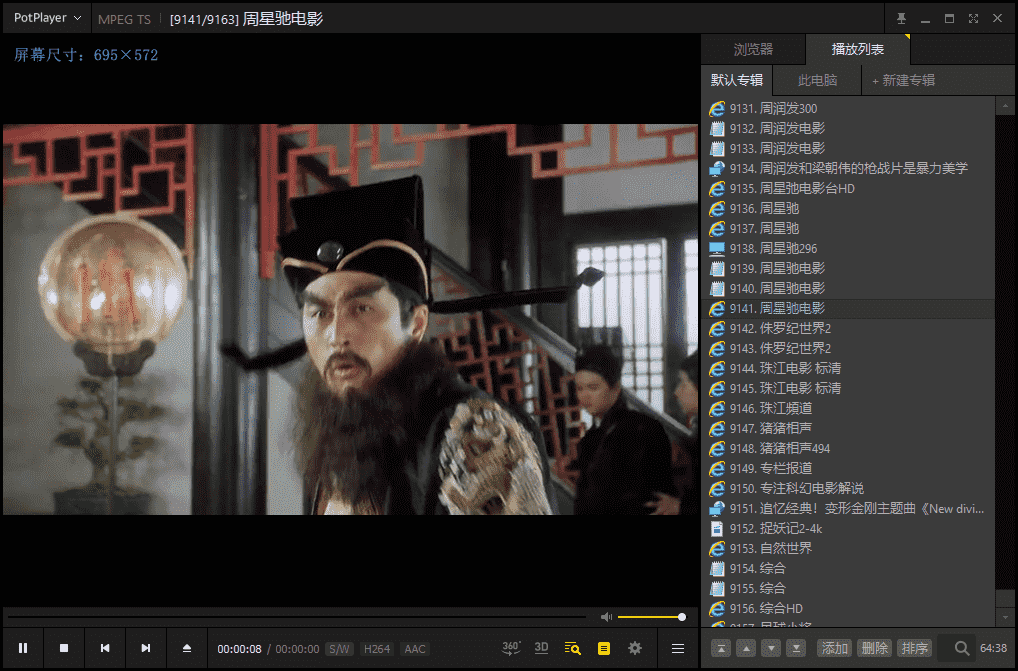Click the playlist search magnifier icon
Viewport: 1018px width, 671px height.
click(962, 648)
